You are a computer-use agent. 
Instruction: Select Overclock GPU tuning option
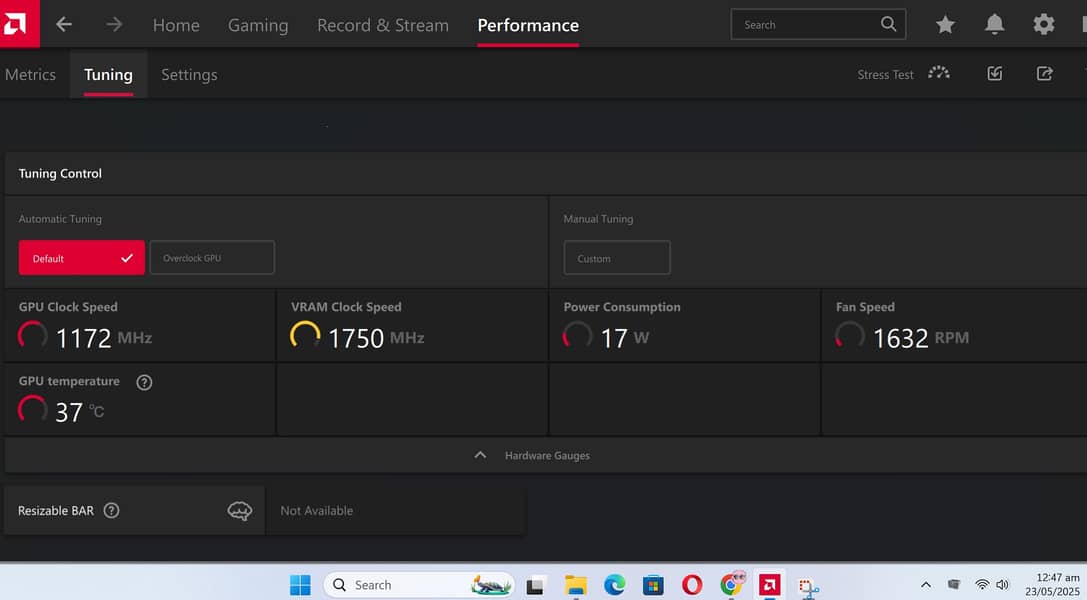coord(212,258)
